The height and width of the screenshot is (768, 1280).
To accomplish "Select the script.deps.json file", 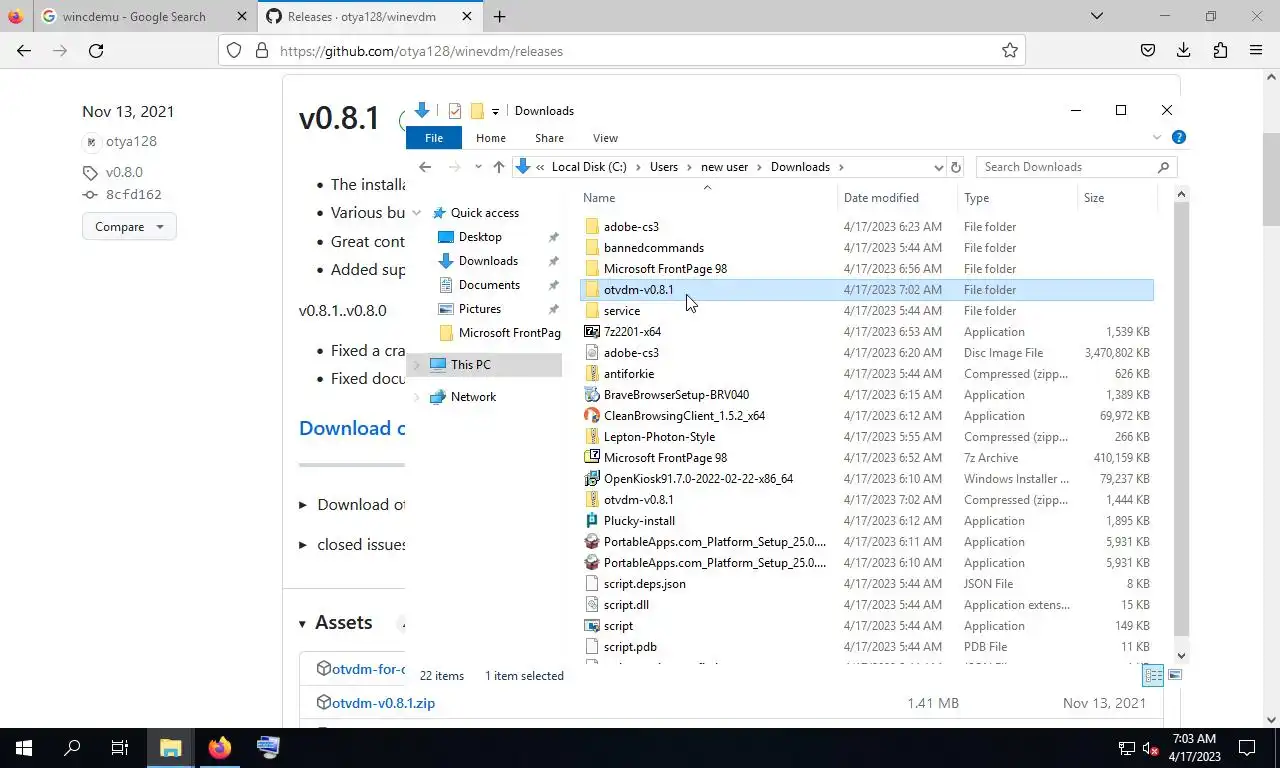I will (645, 583).
